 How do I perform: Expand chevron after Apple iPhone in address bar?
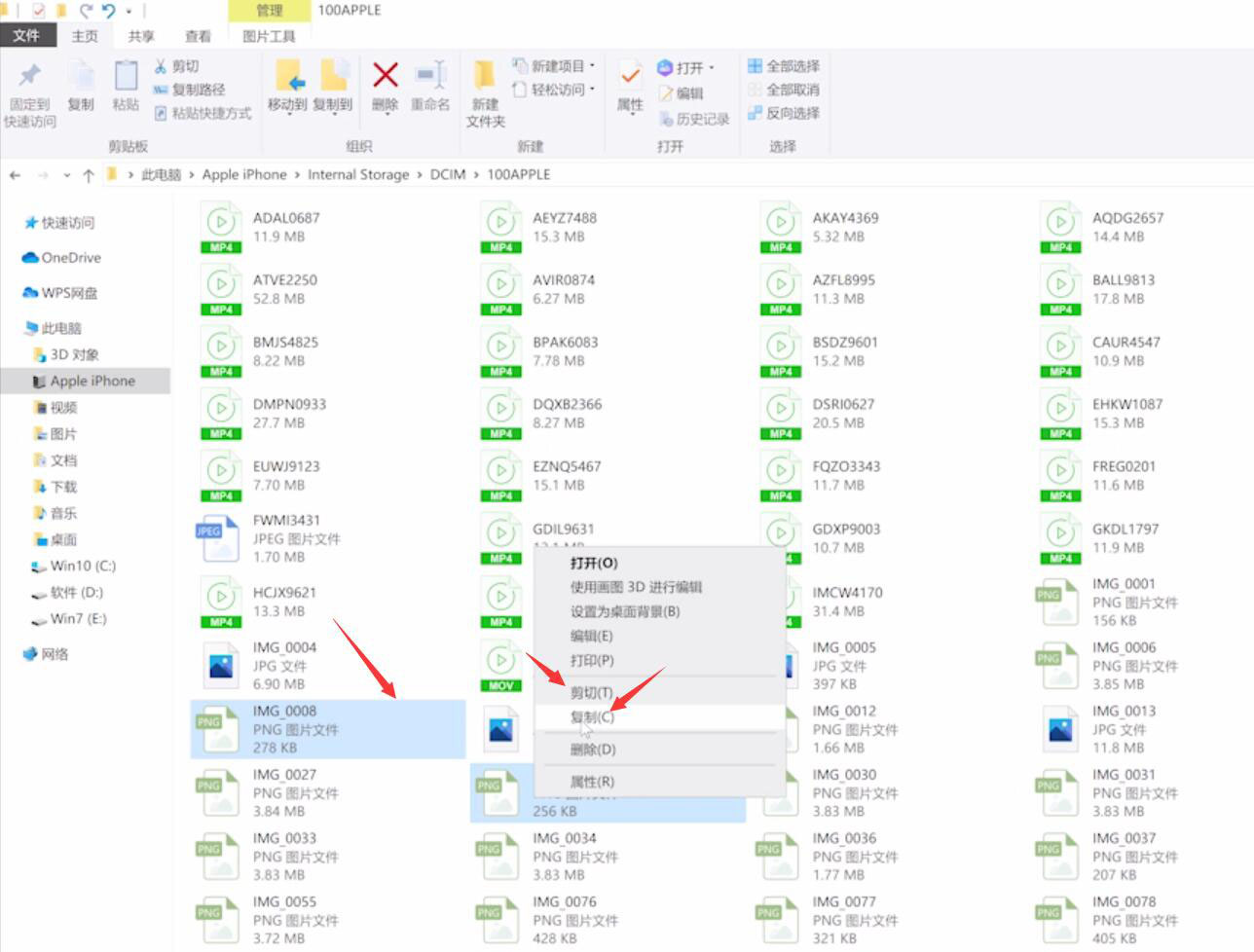click(x=297, y=175)
